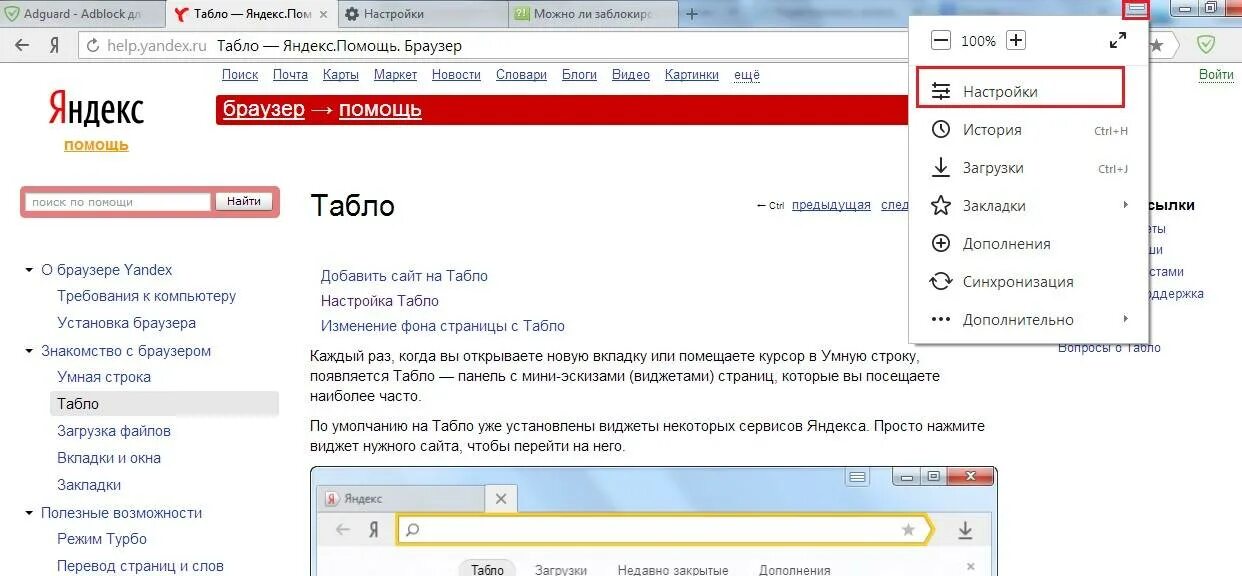Open the Карты link in top navigation
1242x576 pixels.
pos(341,75)
